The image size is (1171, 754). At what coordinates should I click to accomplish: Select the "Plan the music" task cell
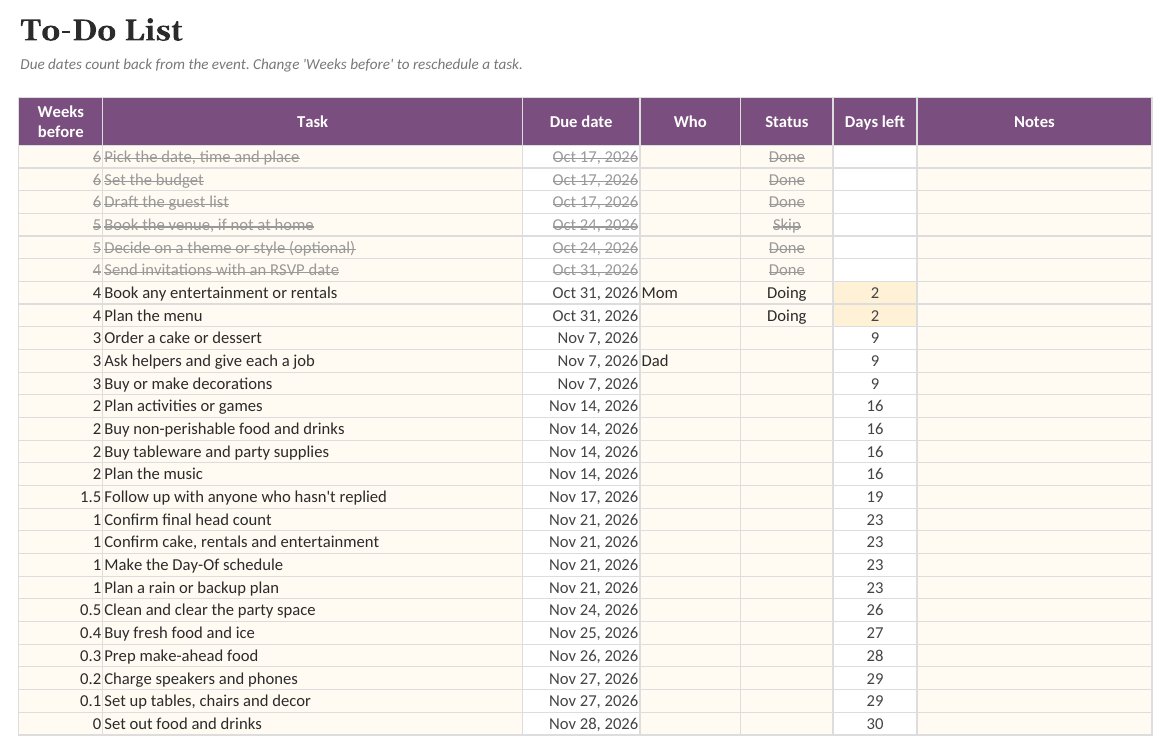click(x=312, y=474)
